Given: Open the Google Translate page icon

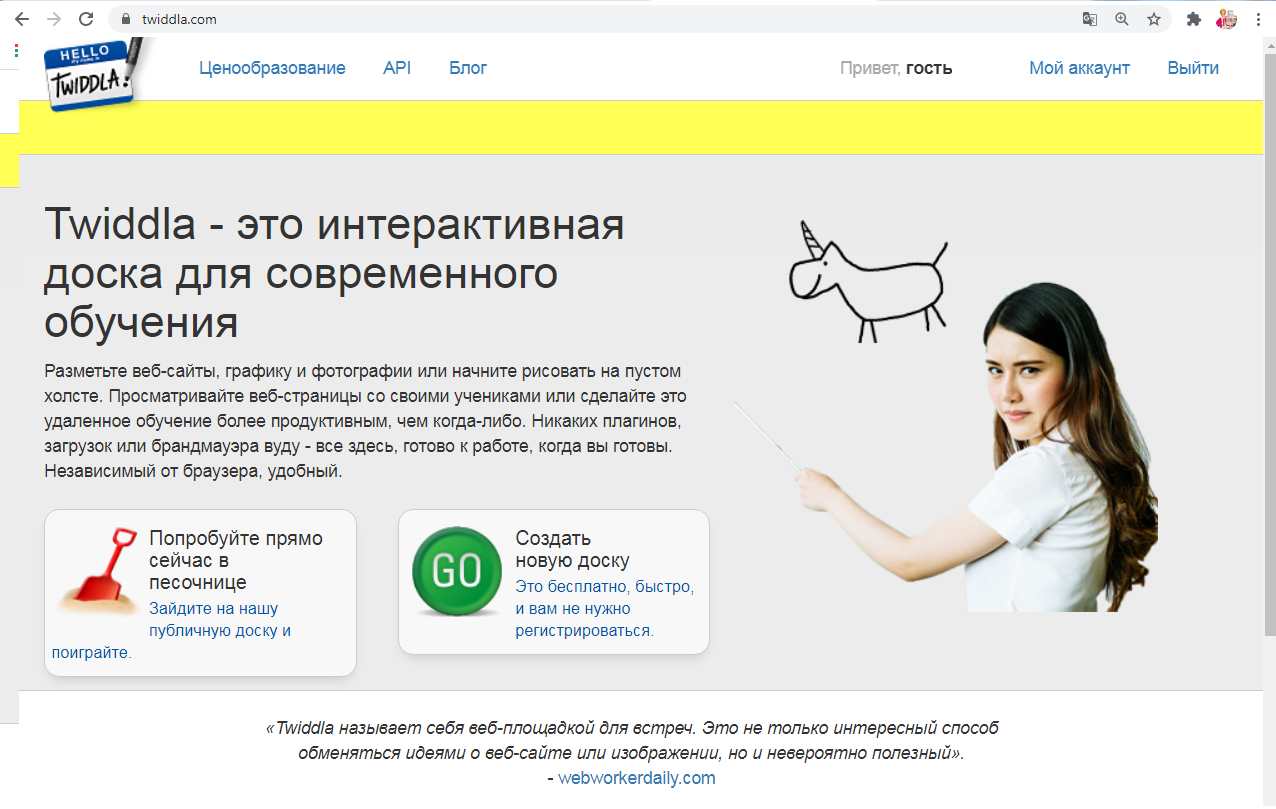Looking at the screenshot, I should tap(1089, 19).
